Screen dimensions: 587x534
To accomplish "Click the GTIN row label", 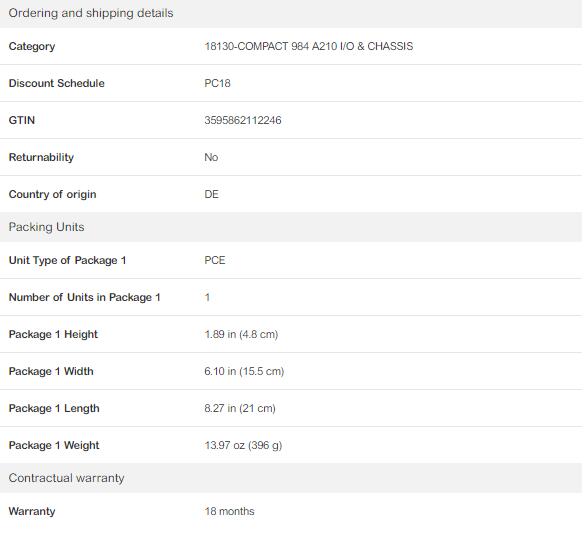I will (22, 120).
